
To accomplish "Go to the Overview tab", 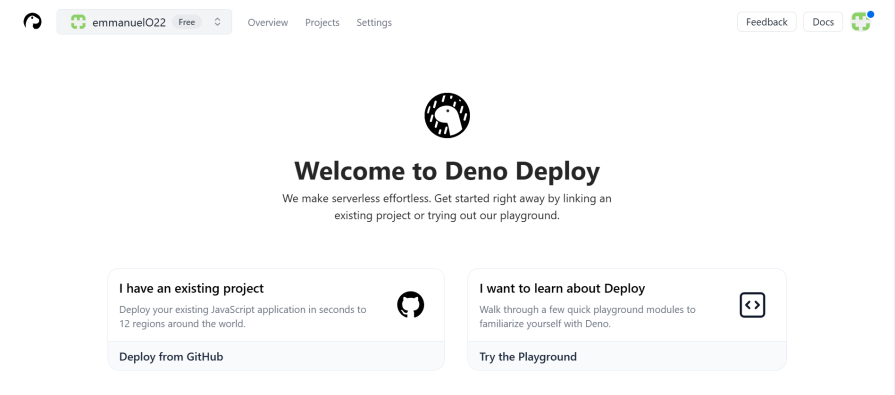I will coord(268,22).
